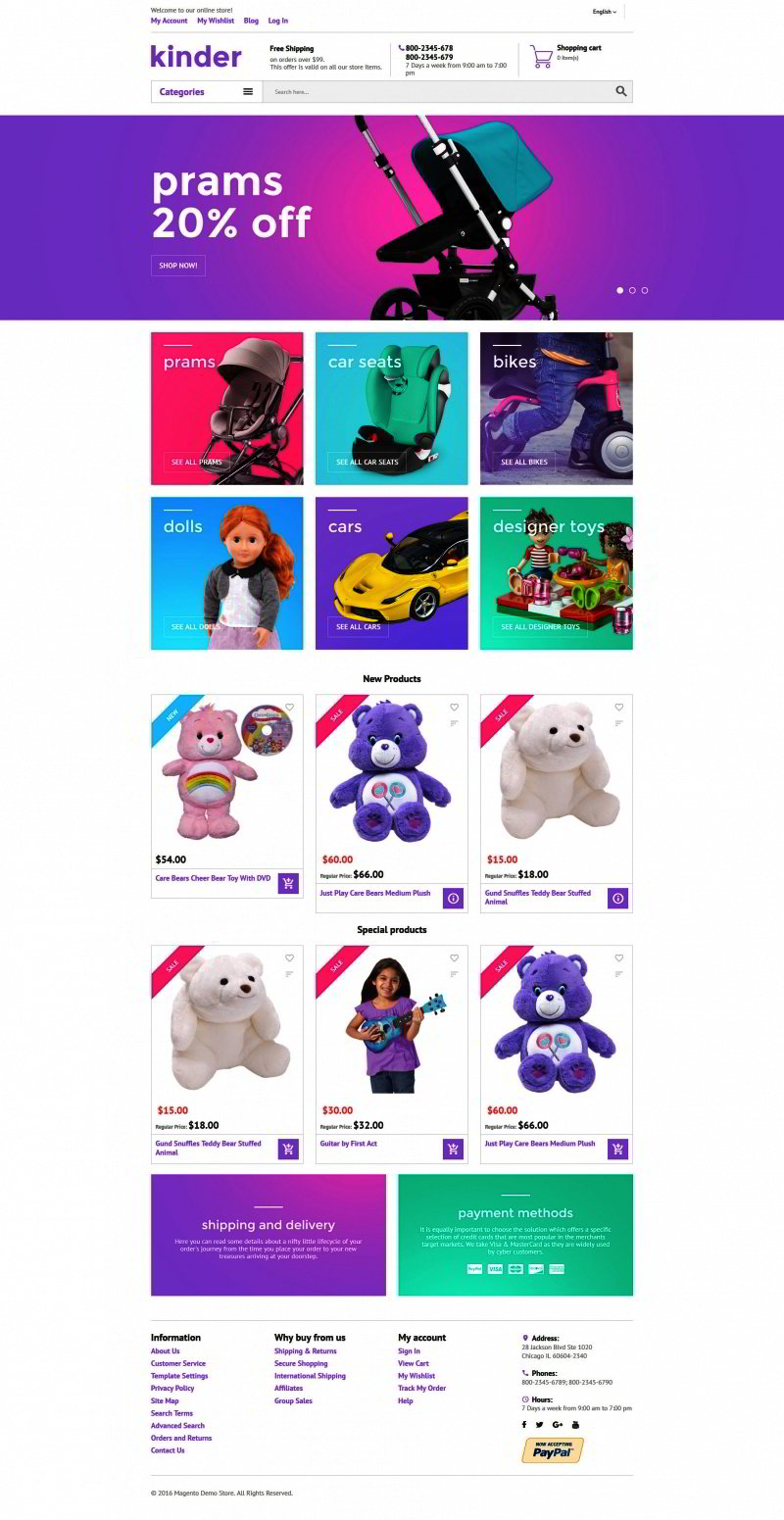Select the second banner slide dot
The height and width of the screenshot is (1520, 784).
(x=632, y=290)
